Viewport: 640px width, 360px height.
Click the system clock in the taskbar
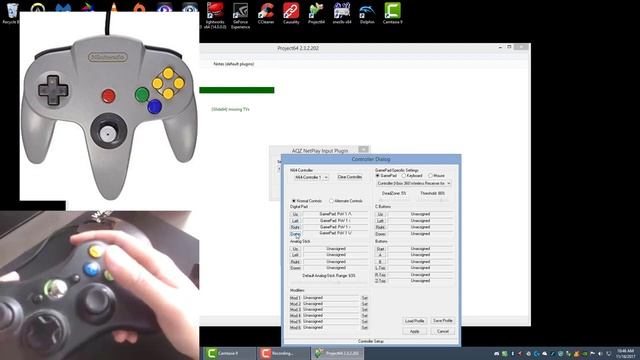[x=626, y=353]
